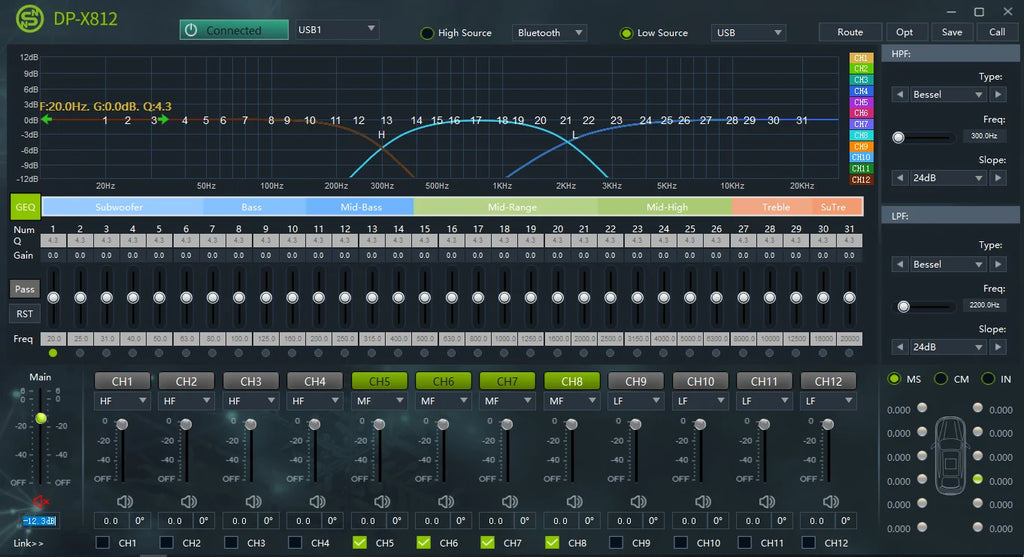The height and width of the screenshot is (557, 1024).
Task: Toggle the CH12 speaker icon
Action: pyautogui.click(x=831, y=501)
